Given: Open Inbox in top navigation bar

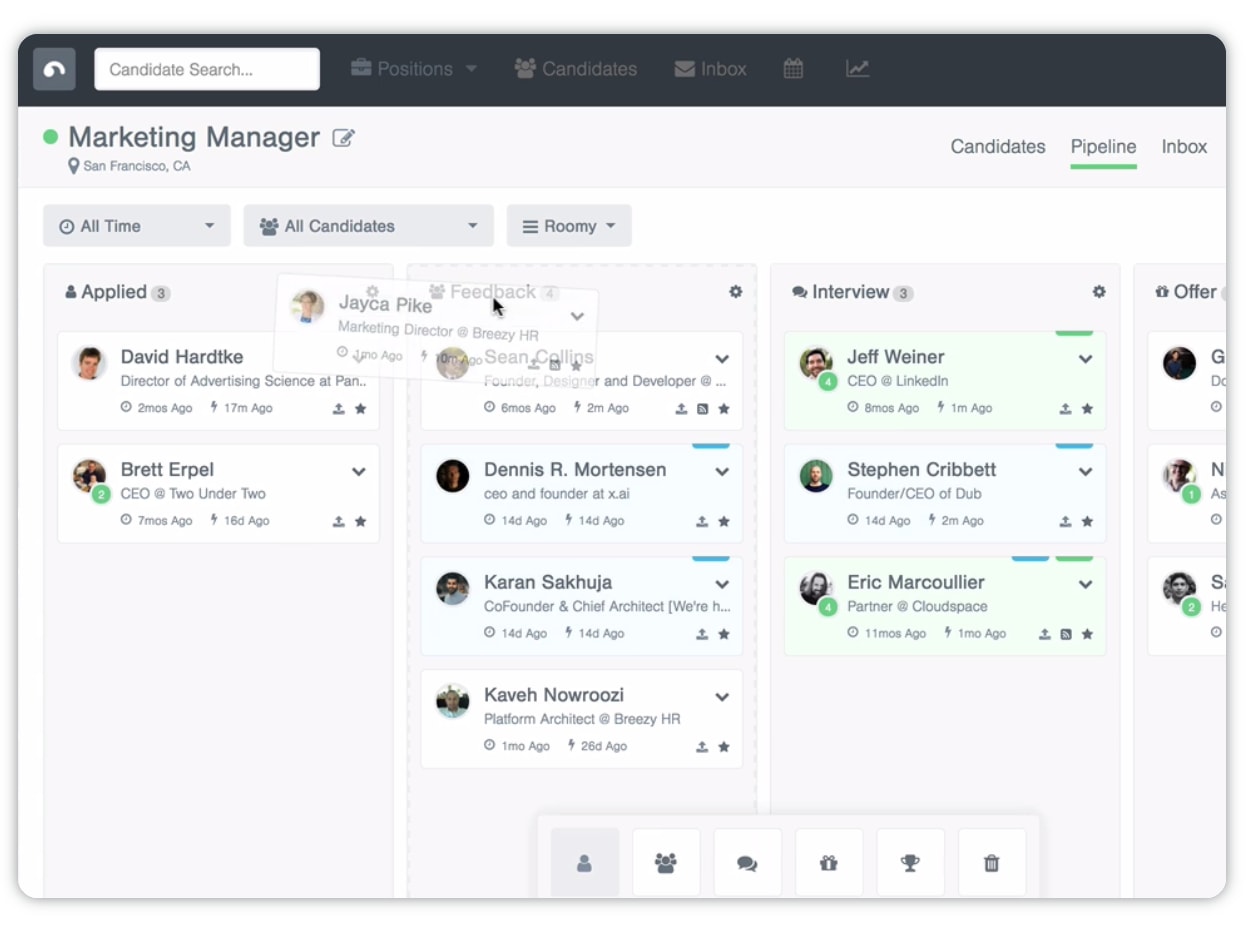Looking at the screenshot, I should tap(711, 69).
